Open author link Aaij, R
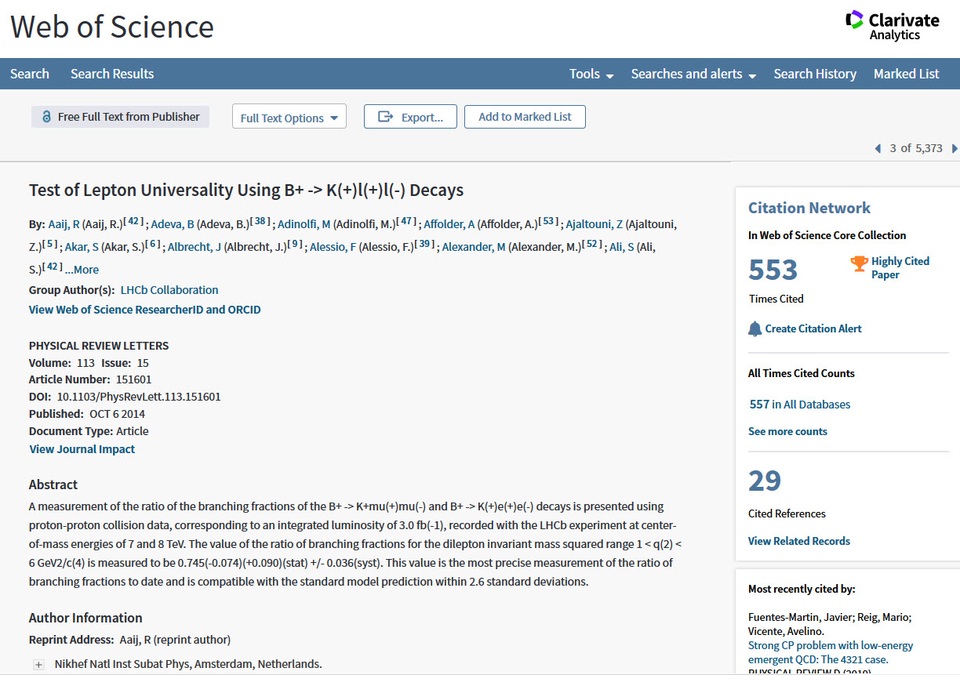960x675 pixels. (64, 224)
